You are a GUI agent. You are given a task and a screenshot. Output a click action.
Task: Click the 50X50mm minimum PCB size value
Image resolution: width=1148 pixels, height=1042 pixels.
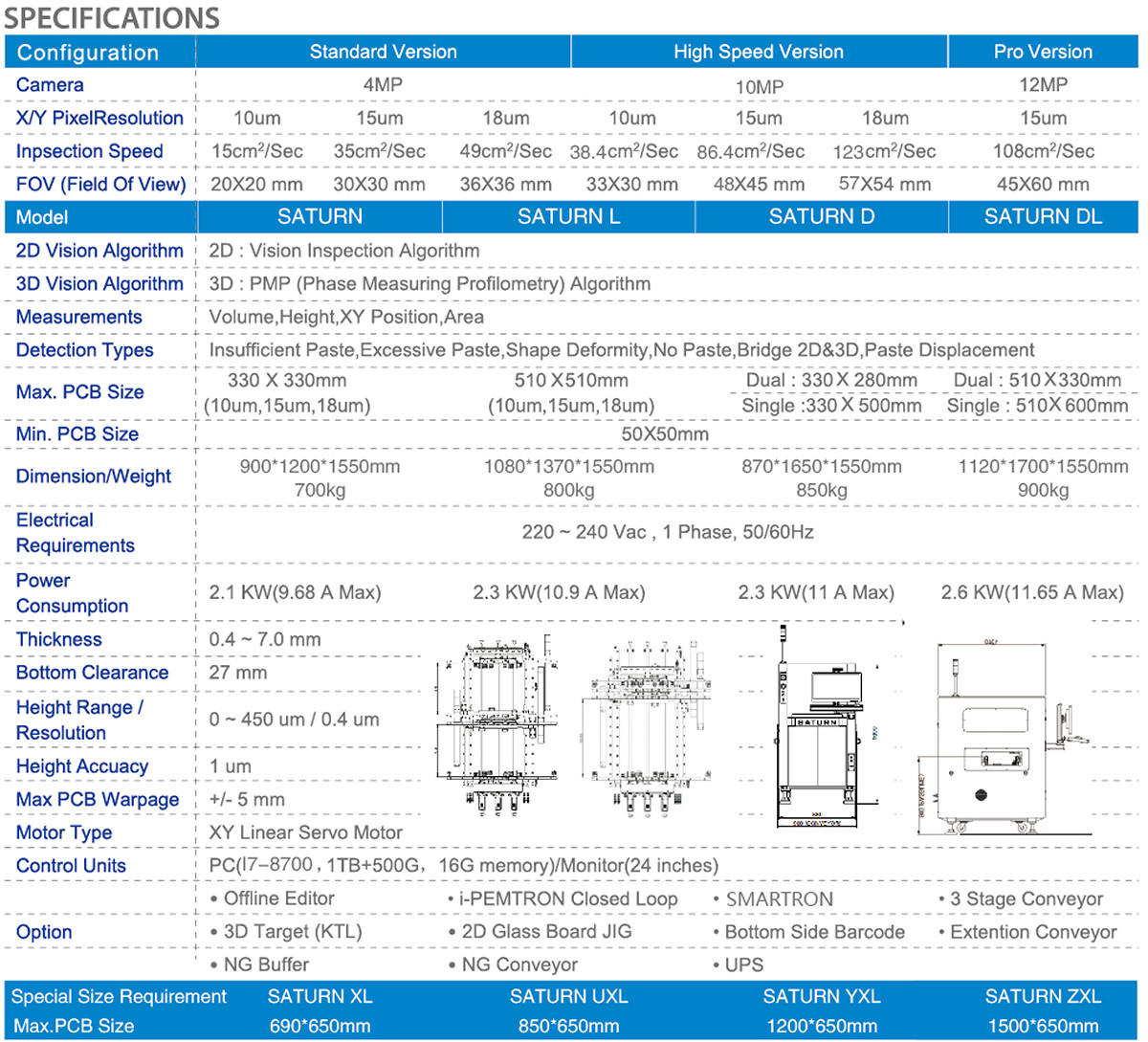point(665,434)
